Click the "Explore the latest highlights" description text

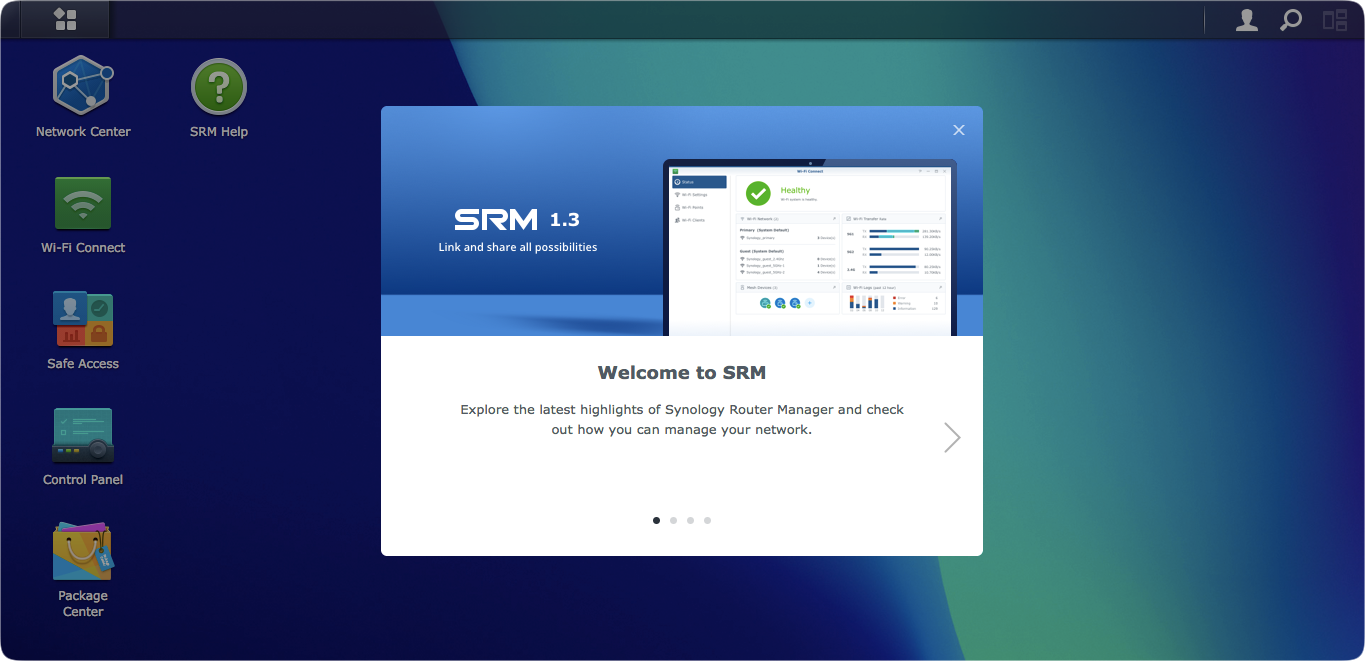click(x=682, y=419)
